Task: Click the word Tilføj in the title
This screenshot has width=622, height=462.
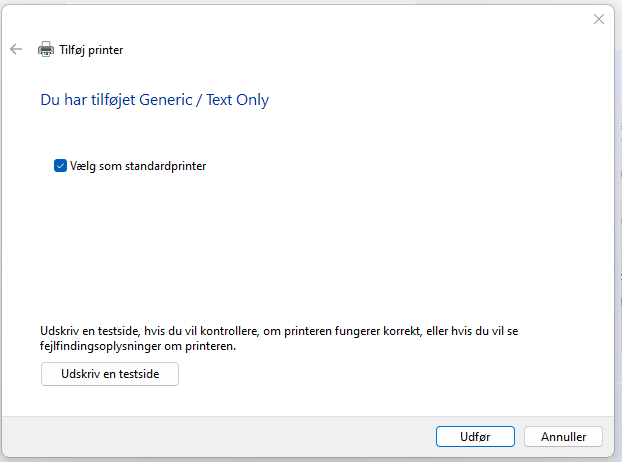Action: pyautogui.click(x=72, y=50)
